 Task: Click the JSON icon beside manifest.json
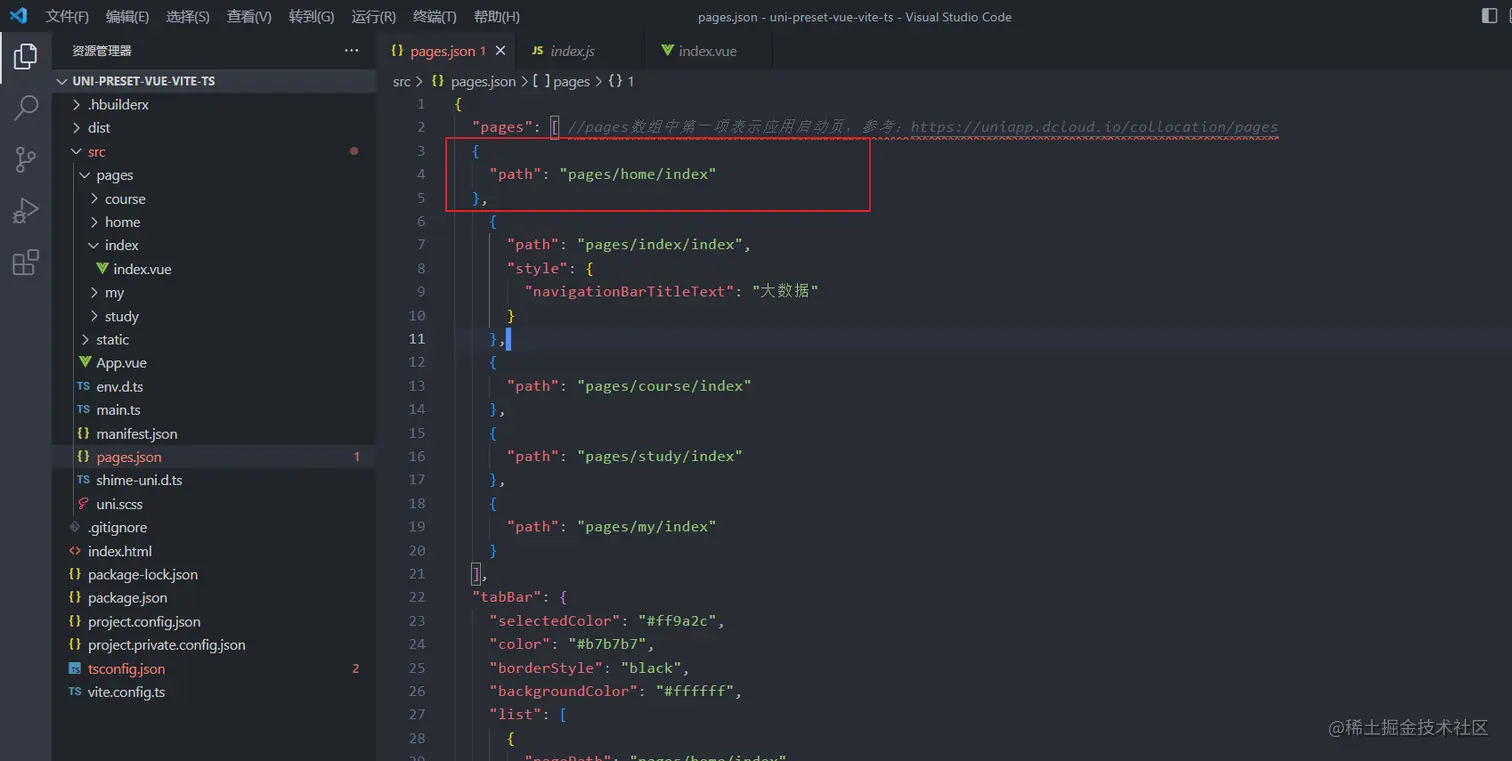coord(84,434)
